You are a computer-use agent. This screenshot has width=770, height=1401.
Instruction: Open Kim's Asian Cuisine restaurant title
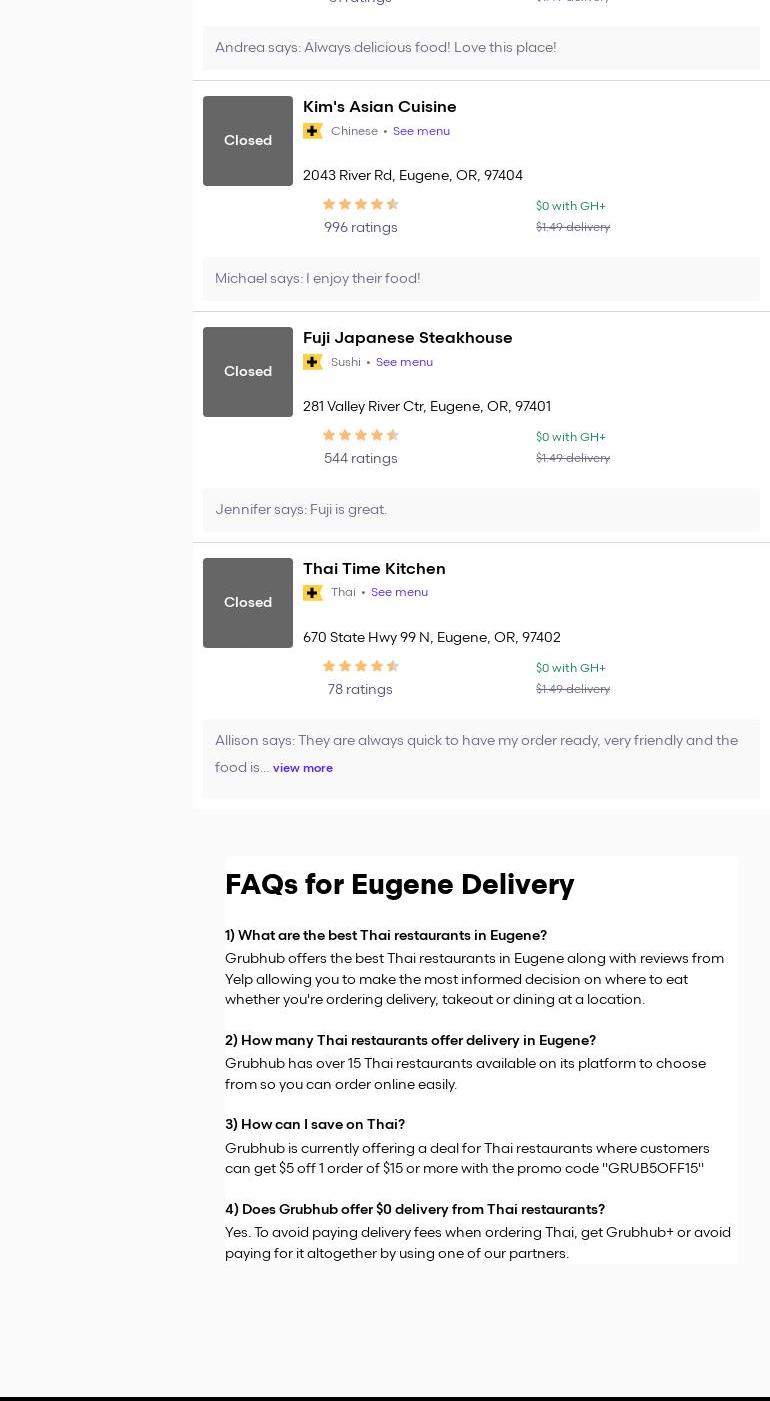coord(379,107)
